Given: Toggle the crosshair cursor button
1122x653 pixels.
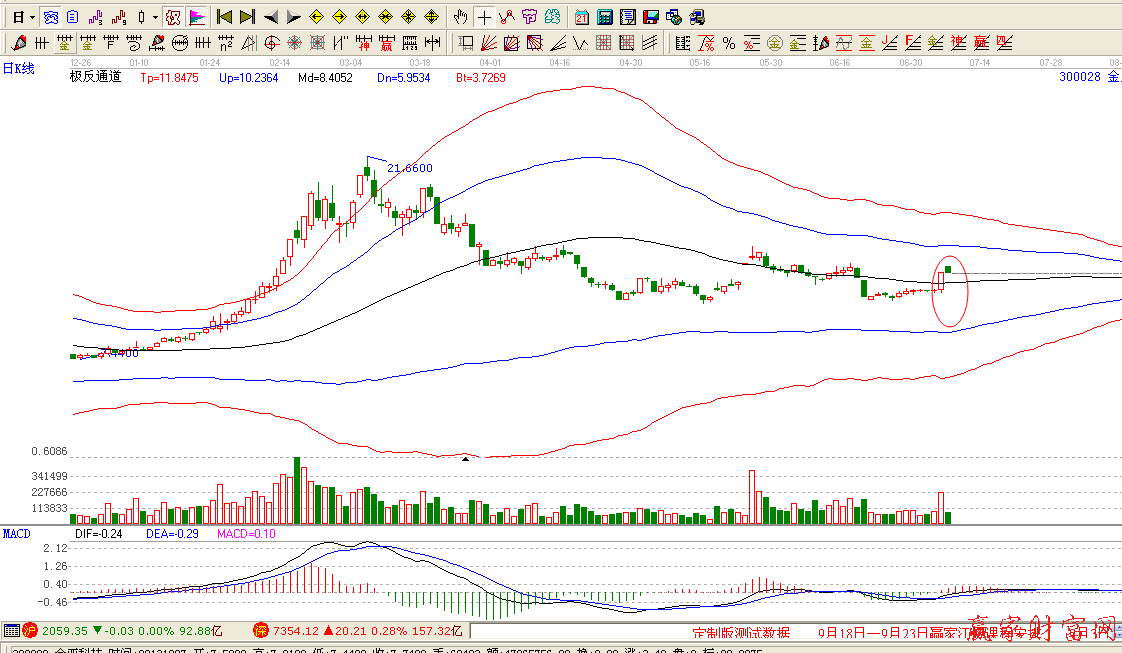Looking at the screenshot, I should coord(484,17).
